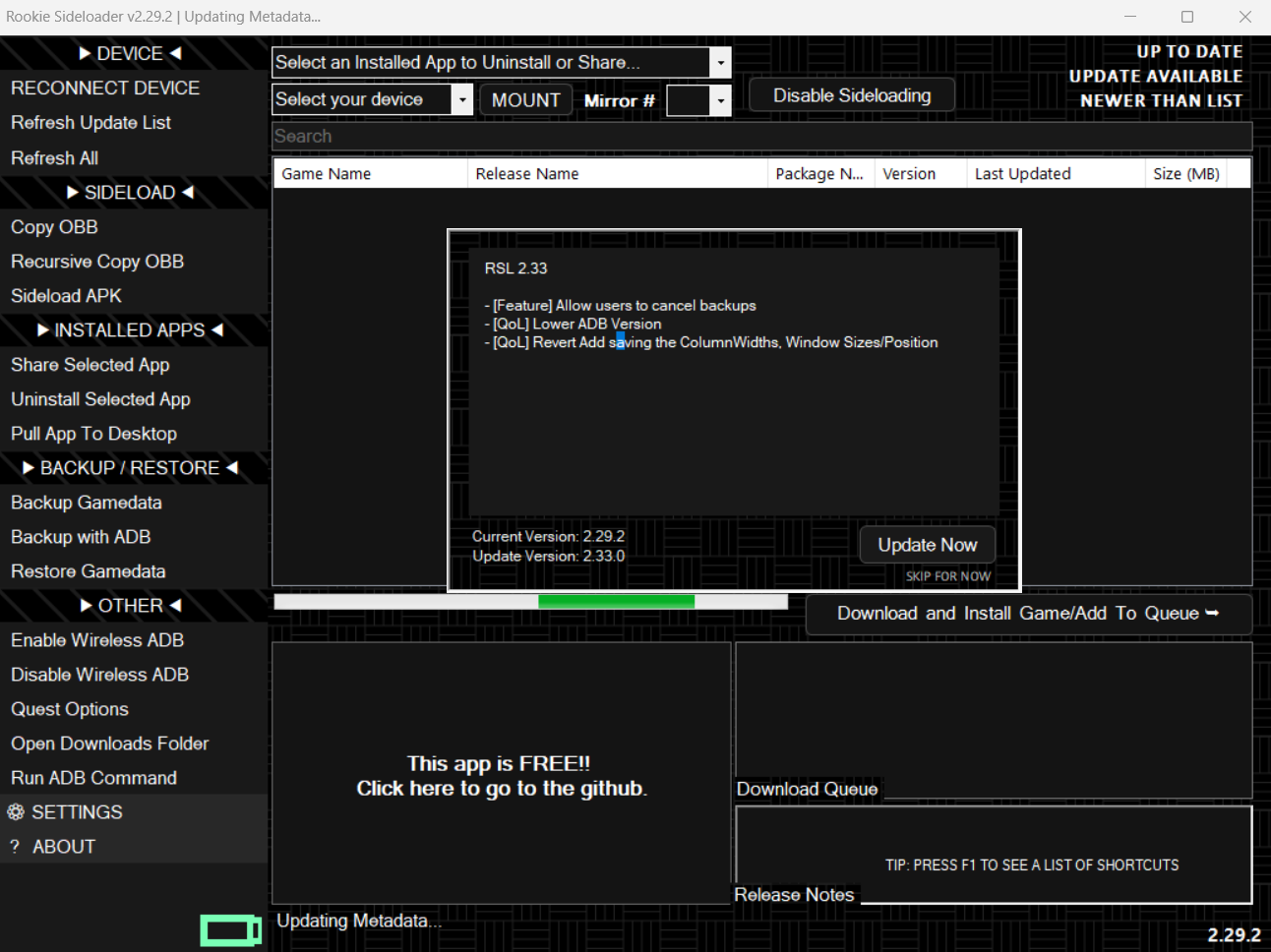Image resolution: width=1271 pixels, height=952 pixels.
Task: Click Uninstall Selected App
Action: coord(134,399)
